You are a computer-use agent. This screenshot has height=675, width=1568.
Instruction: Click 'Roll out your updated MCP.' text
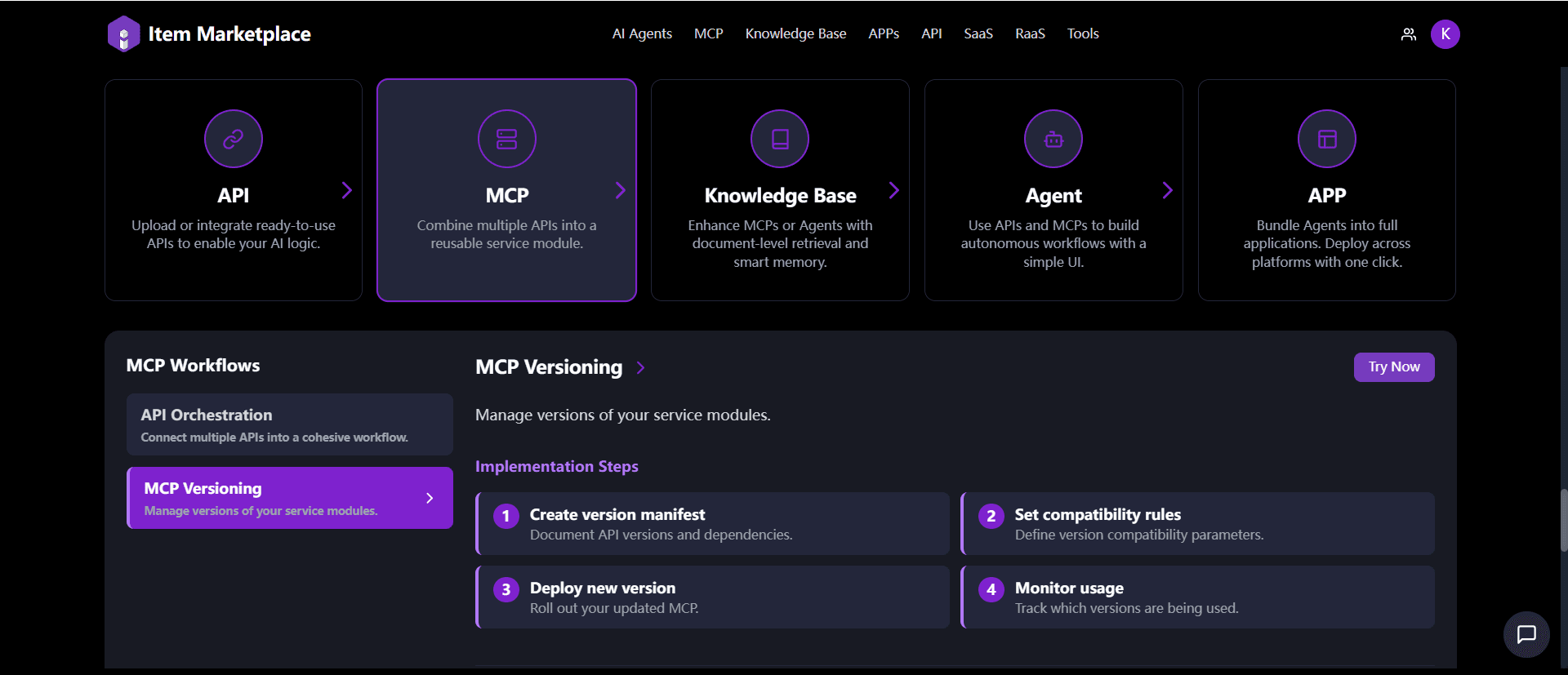click(614, 608)
